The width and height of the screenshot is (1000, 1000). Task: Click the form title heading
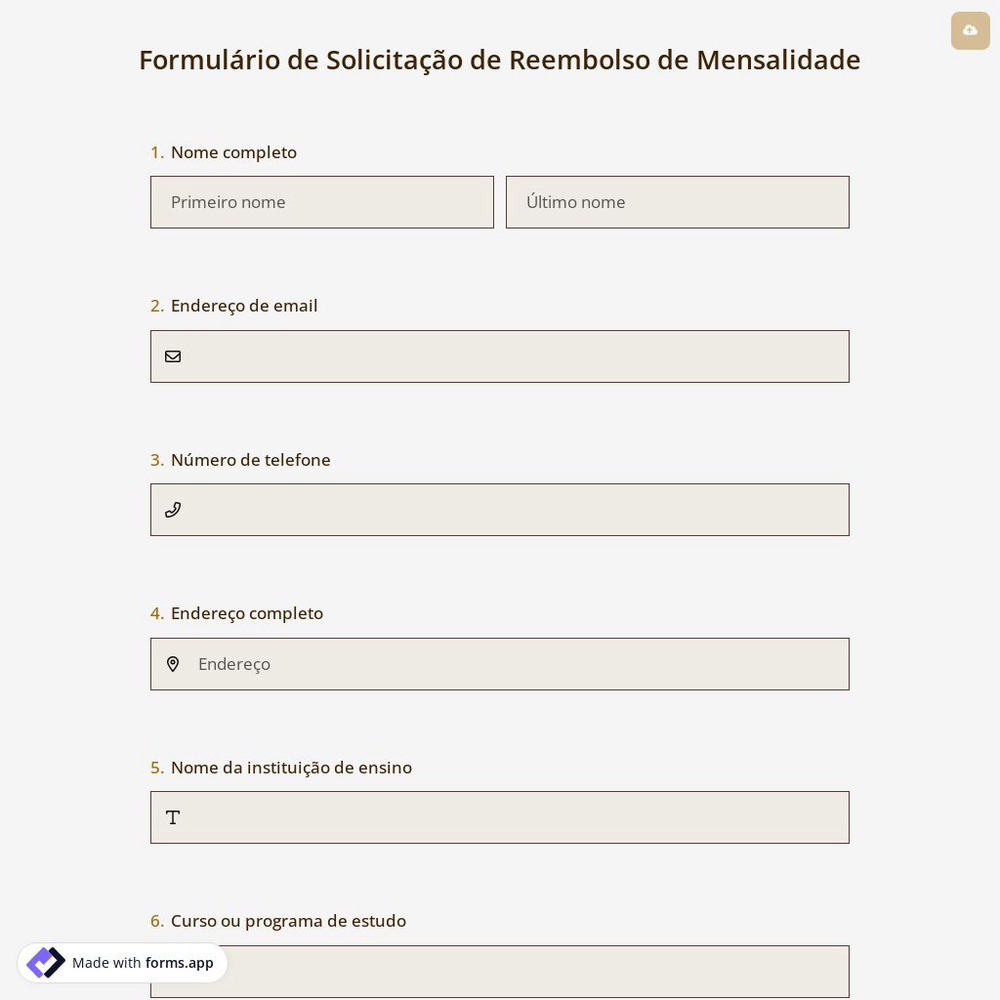pyautogui.click(x=499, y=59)
